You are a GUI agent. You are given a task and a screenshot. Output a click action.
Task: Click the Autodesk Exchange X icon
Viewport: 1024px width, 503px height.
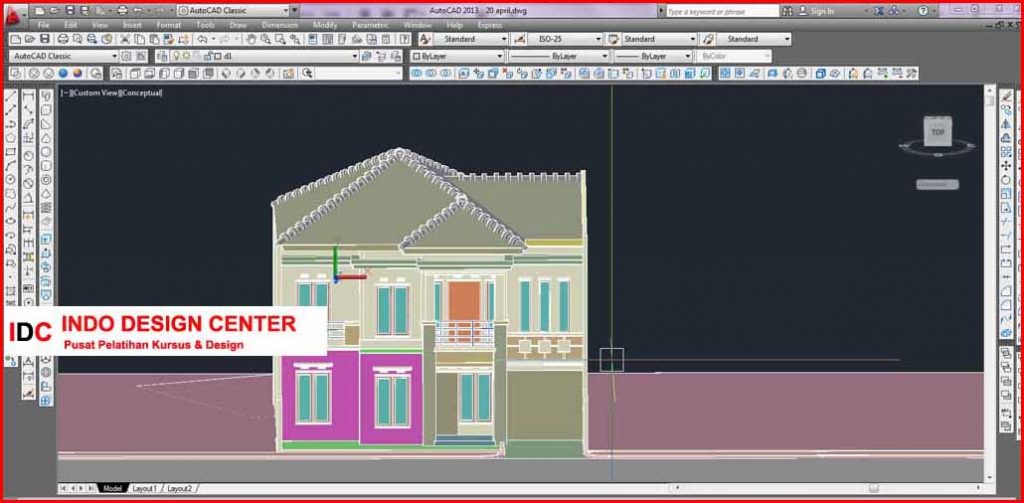(x=879, y=10)
